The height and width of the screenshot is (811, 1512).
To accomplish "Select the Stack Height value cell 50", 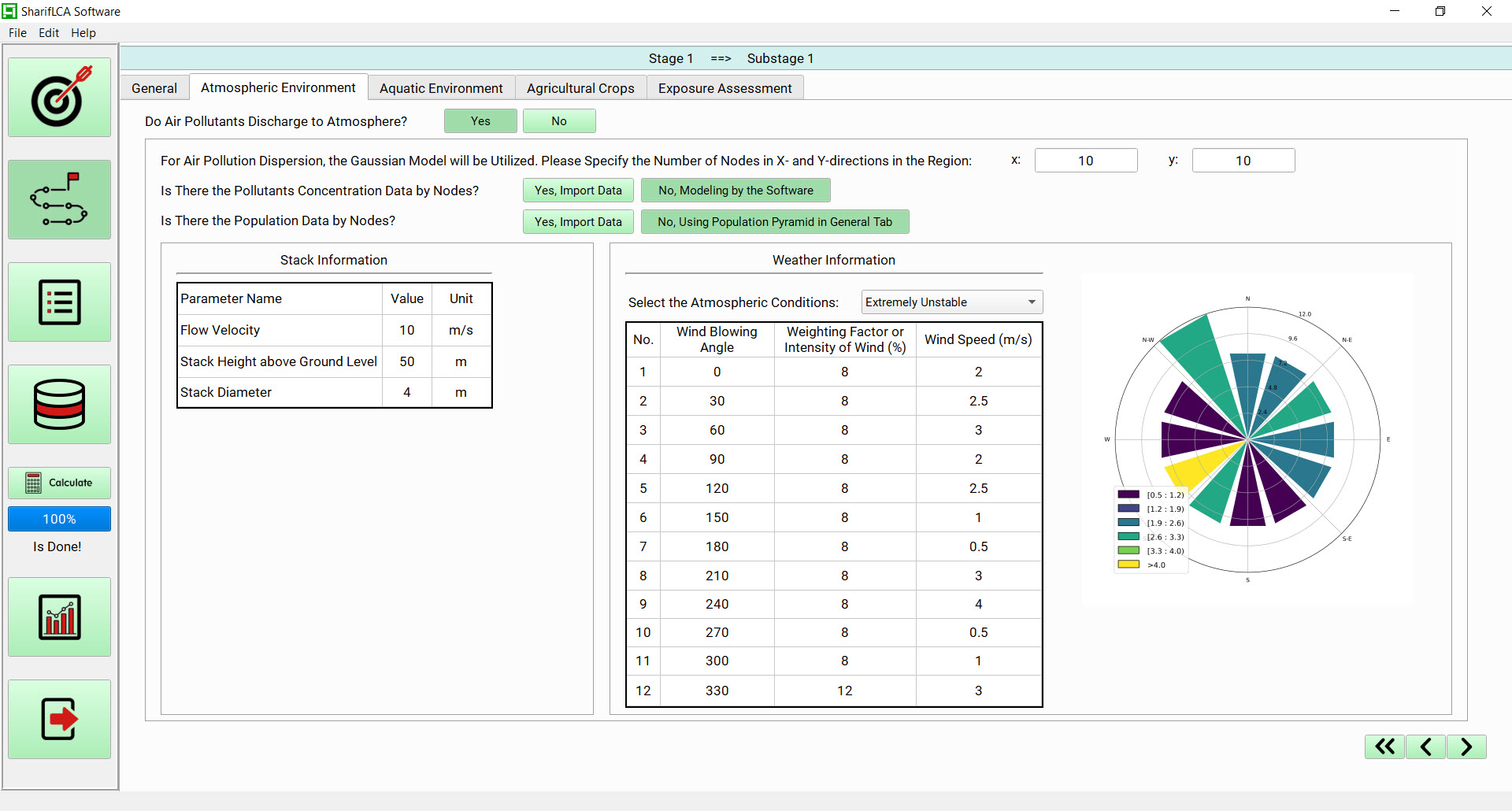I will 406,361.
